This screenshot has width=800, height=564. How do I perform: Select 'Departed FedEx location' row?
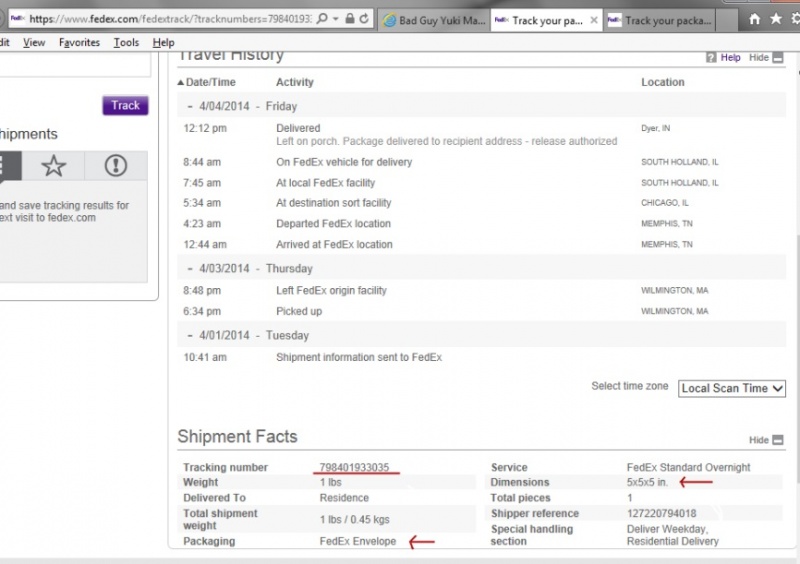coord(482,224)
